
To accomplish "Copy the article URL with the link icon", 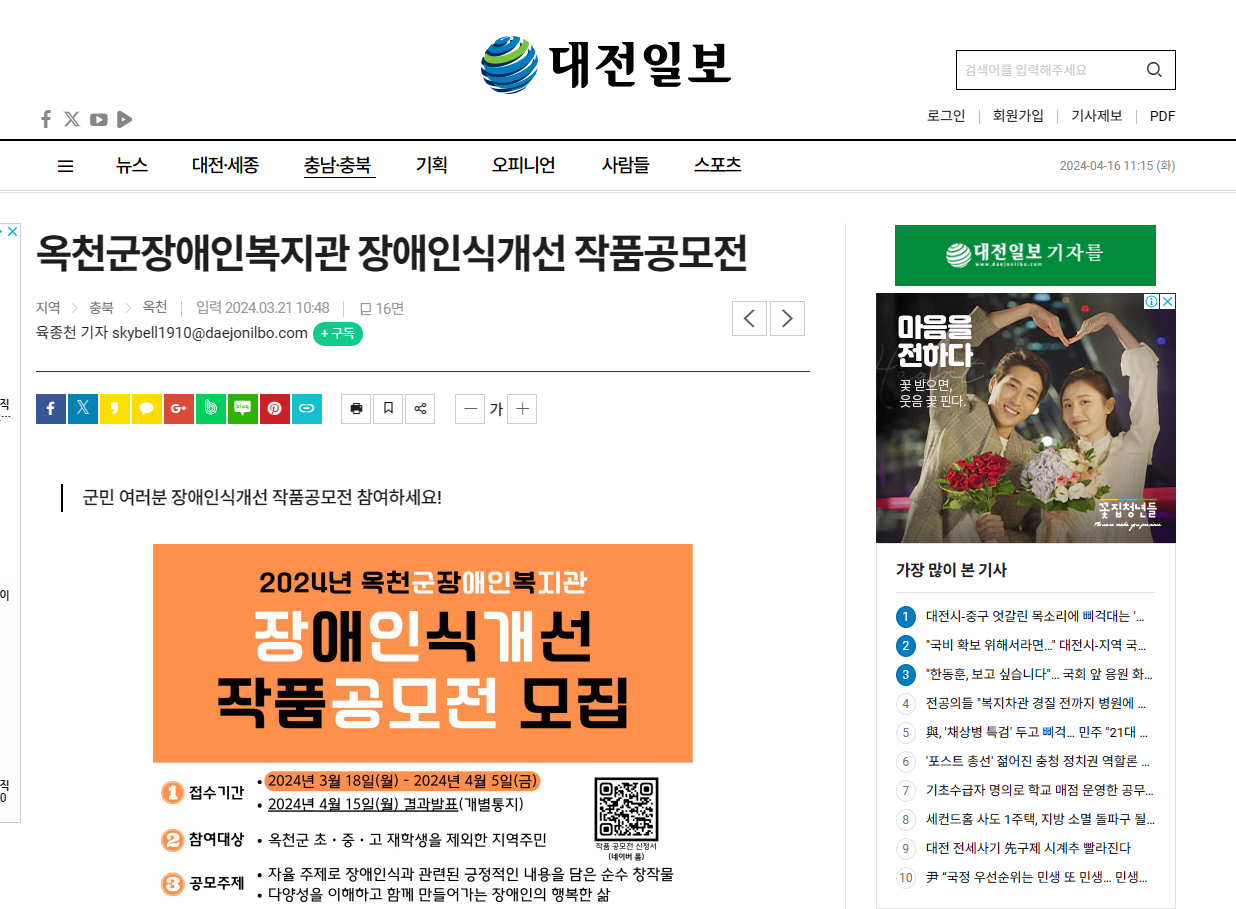I will pos(306,408).
